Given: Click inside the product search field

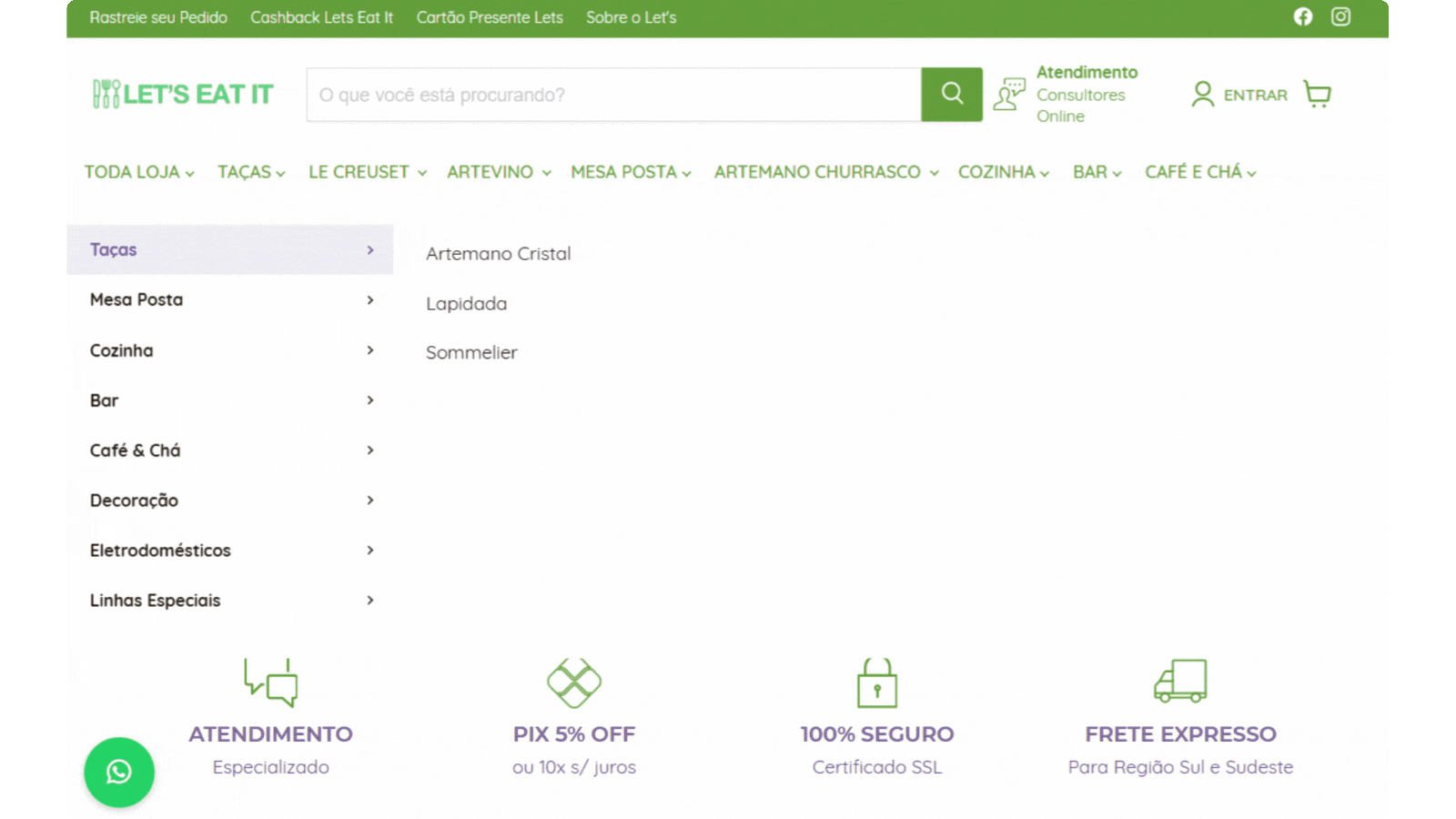Looking at the screenshot, I should tap(613, 95).
